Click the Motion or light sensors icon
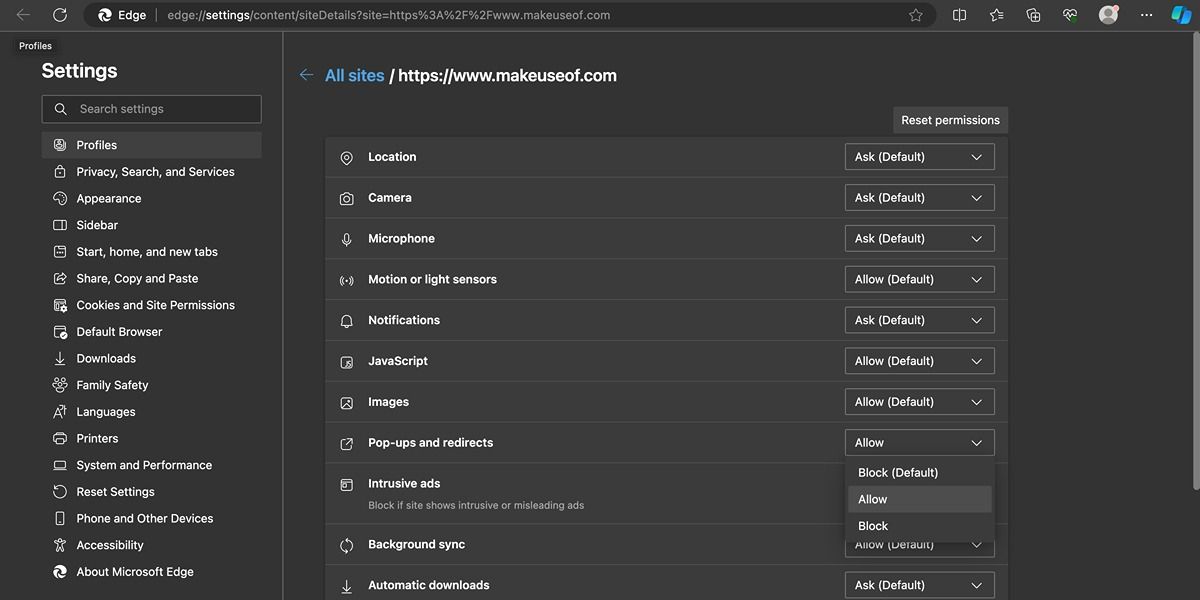 pyautogui.click(x=346, y=279)
